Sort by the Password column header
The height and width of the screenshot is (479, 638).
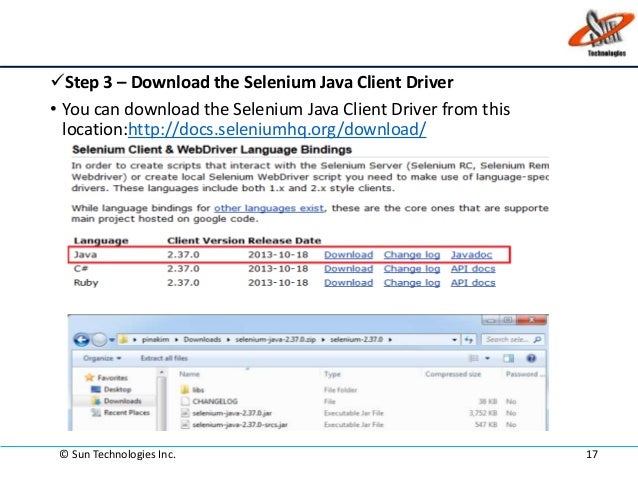pos(523,374)
